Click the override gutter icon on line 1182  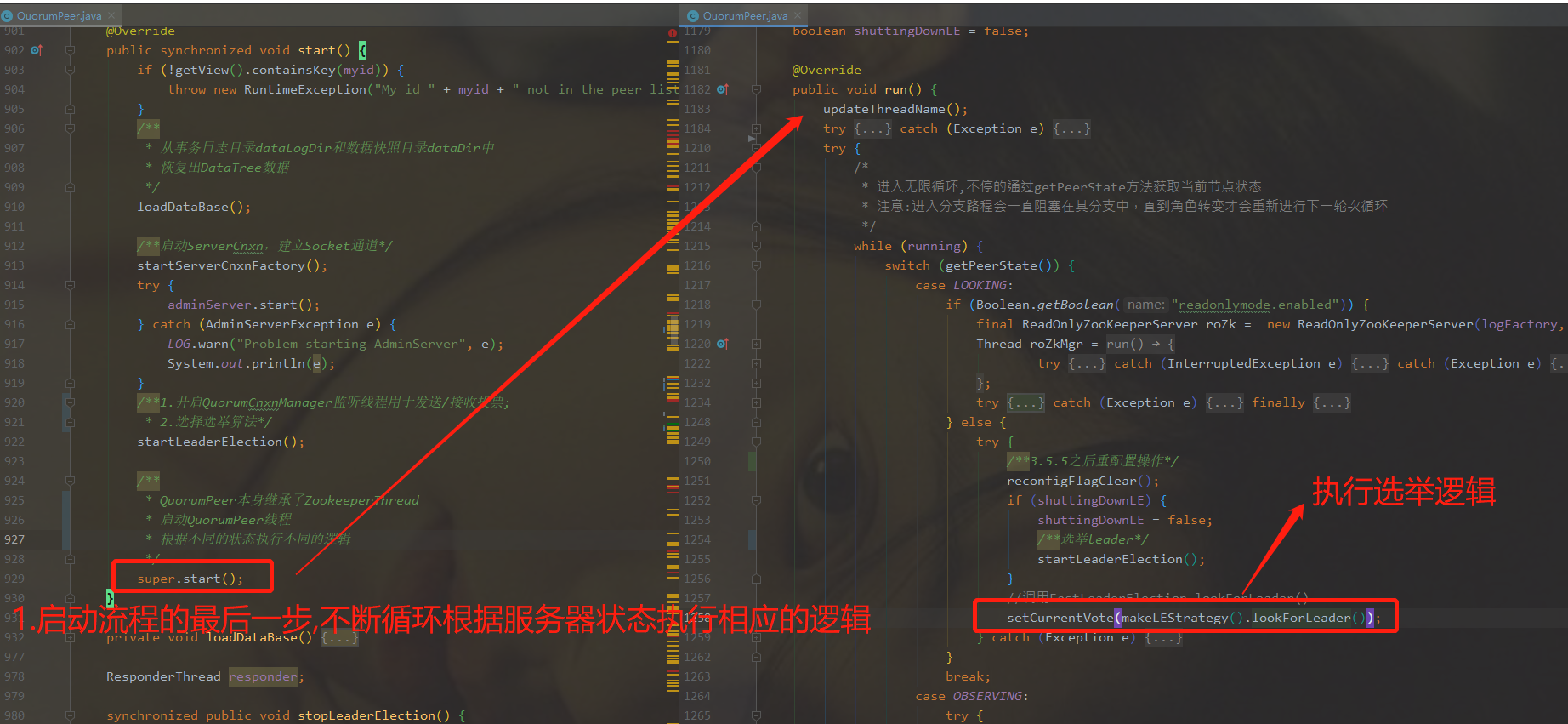click(722, 89)
